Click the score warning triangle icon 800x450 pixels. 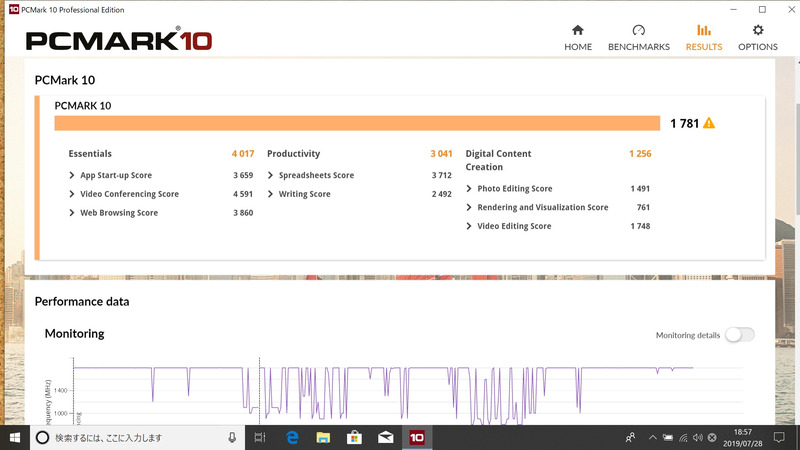pos(709,123)
